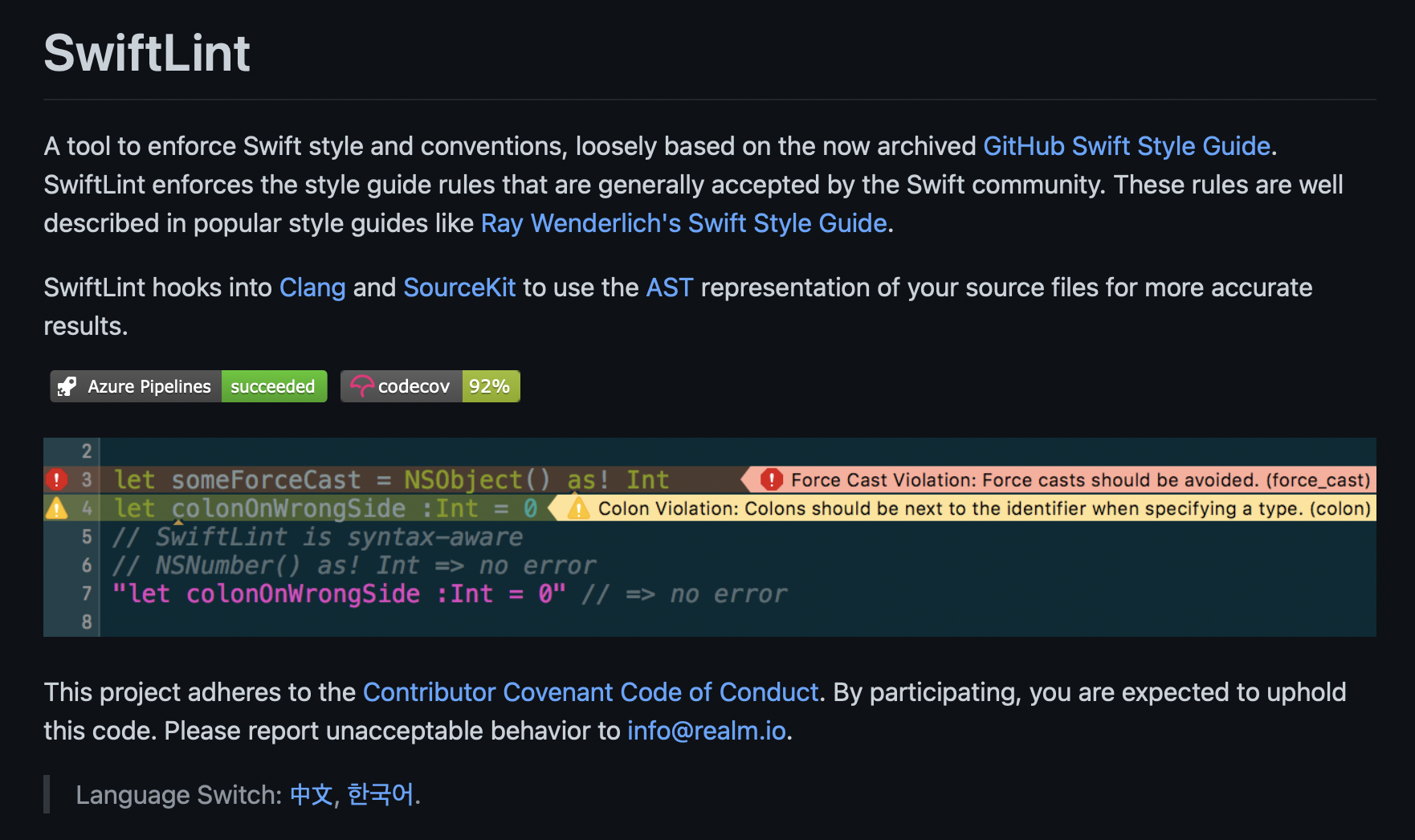The width and height of the screenshot is (1415, 840).
Task: Click the green succeeded badge
Action: click(x=273, y=386)
